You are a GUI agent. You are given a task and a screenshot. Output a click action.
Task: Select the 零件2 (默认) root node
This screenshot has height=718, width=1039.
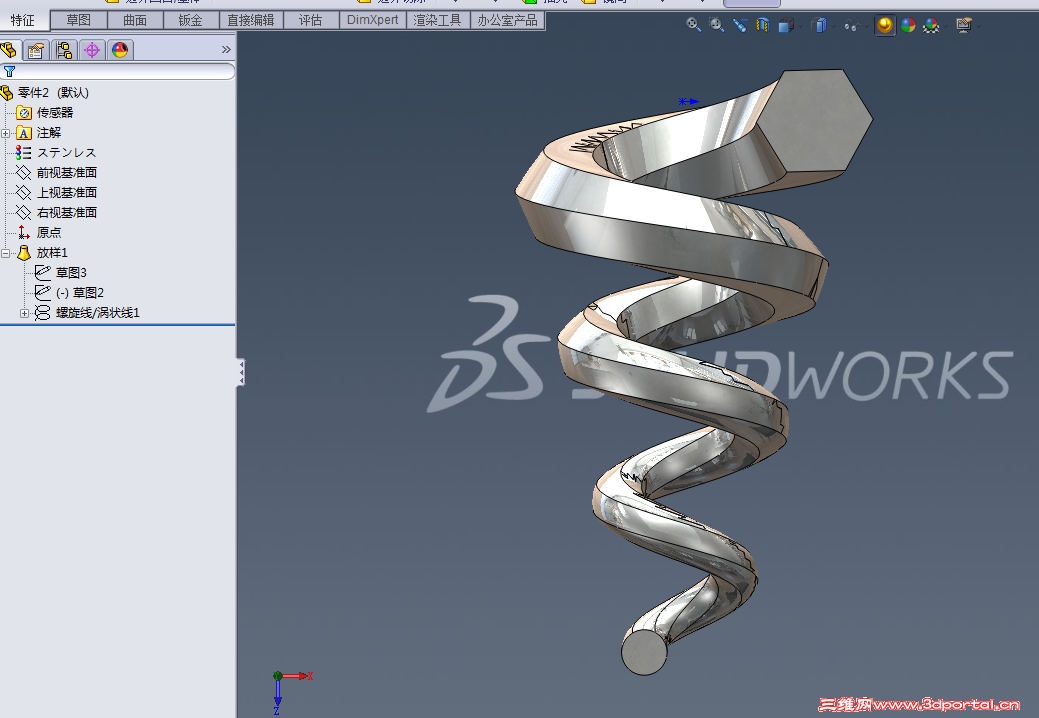[53, 93]
